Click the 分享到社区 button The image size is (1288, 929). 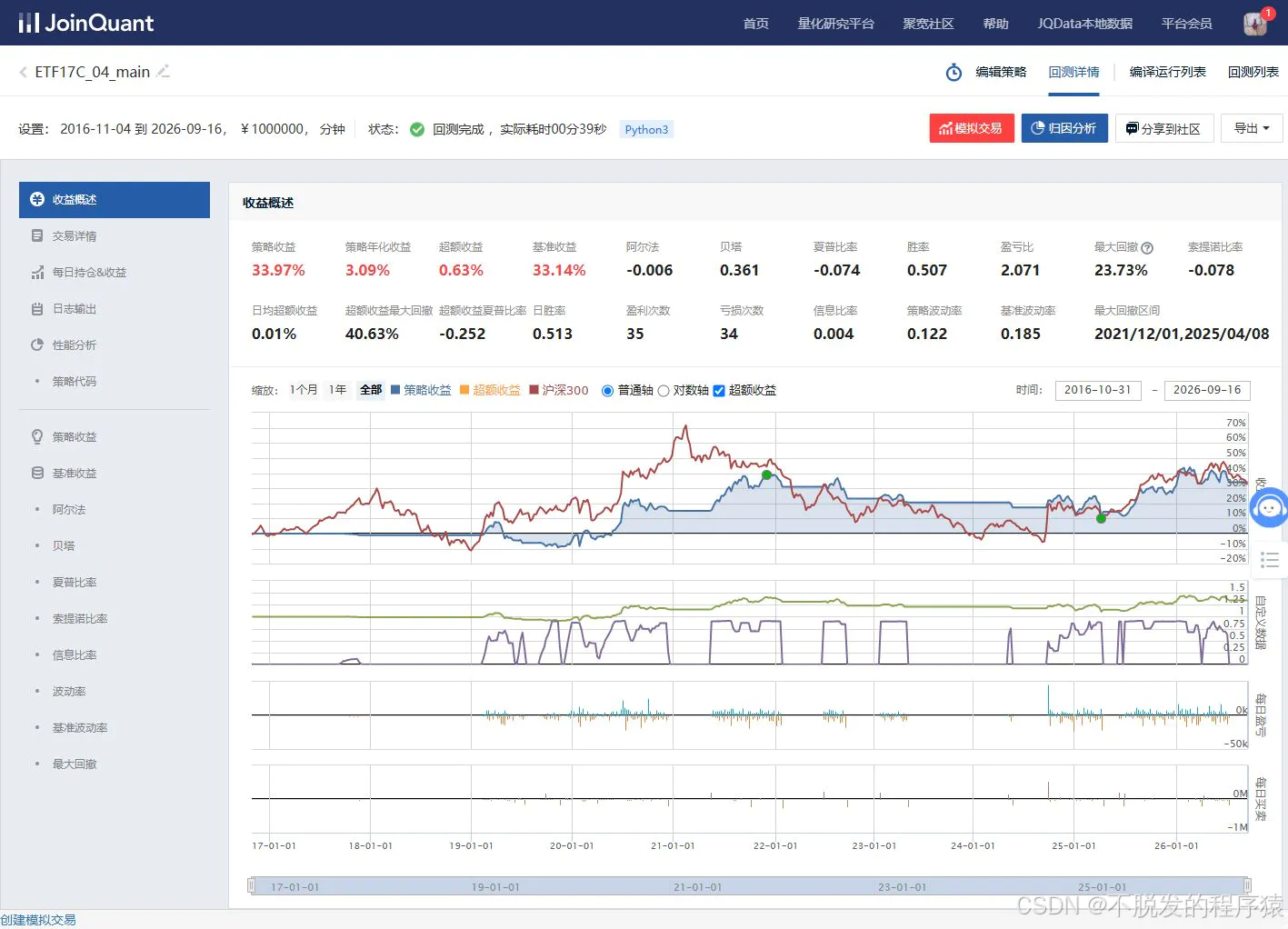[x=1164, y=128]
